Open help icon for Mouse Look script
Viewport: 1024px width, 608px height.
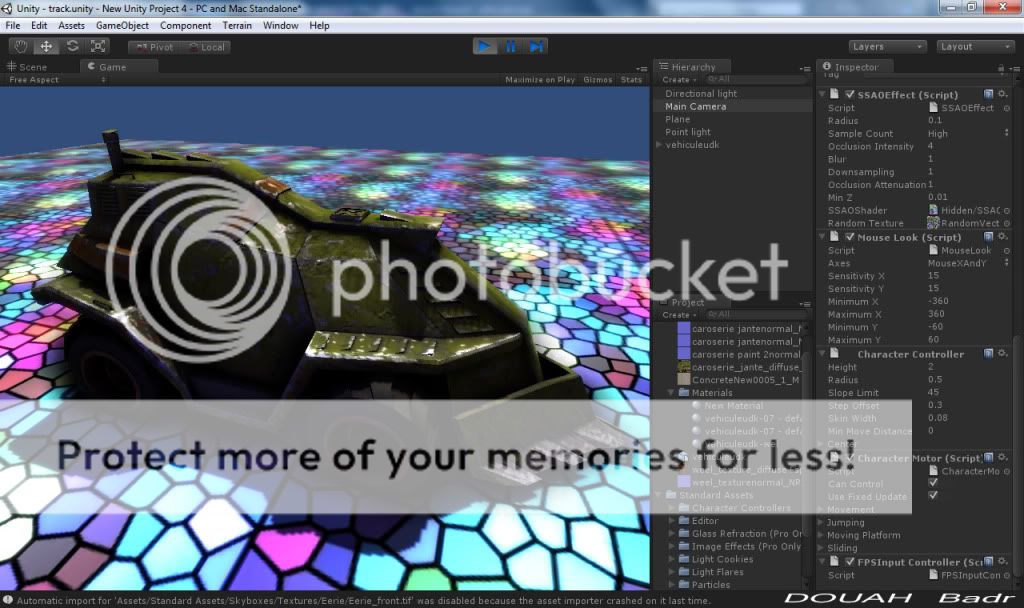coord(988,237)
